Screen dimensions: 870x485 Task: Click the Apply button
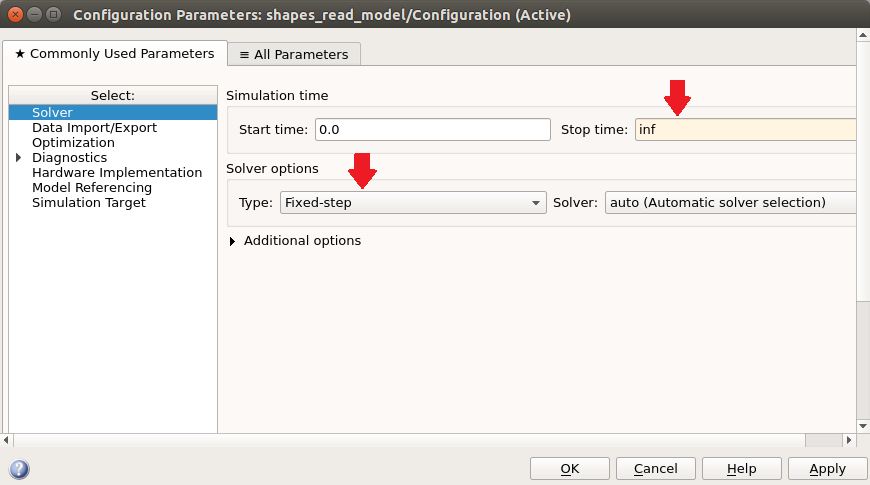[828, 469]
